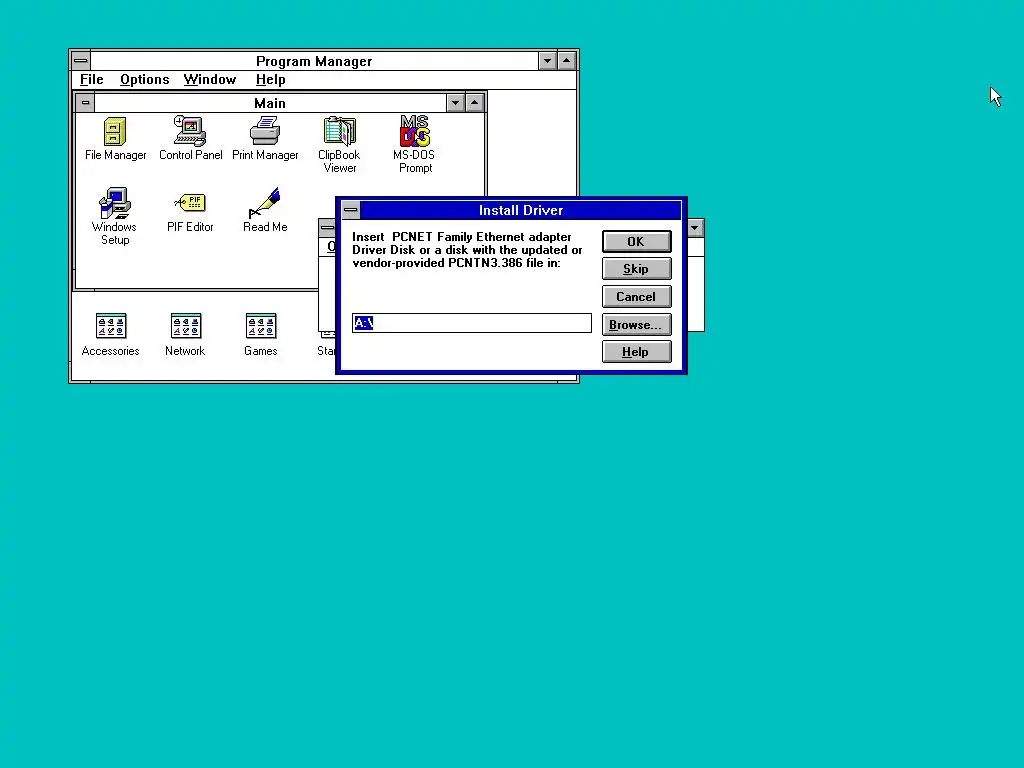Minimize the Main group window
The height and width of the screenshot is (768, 1024).
tap(455, 103)
